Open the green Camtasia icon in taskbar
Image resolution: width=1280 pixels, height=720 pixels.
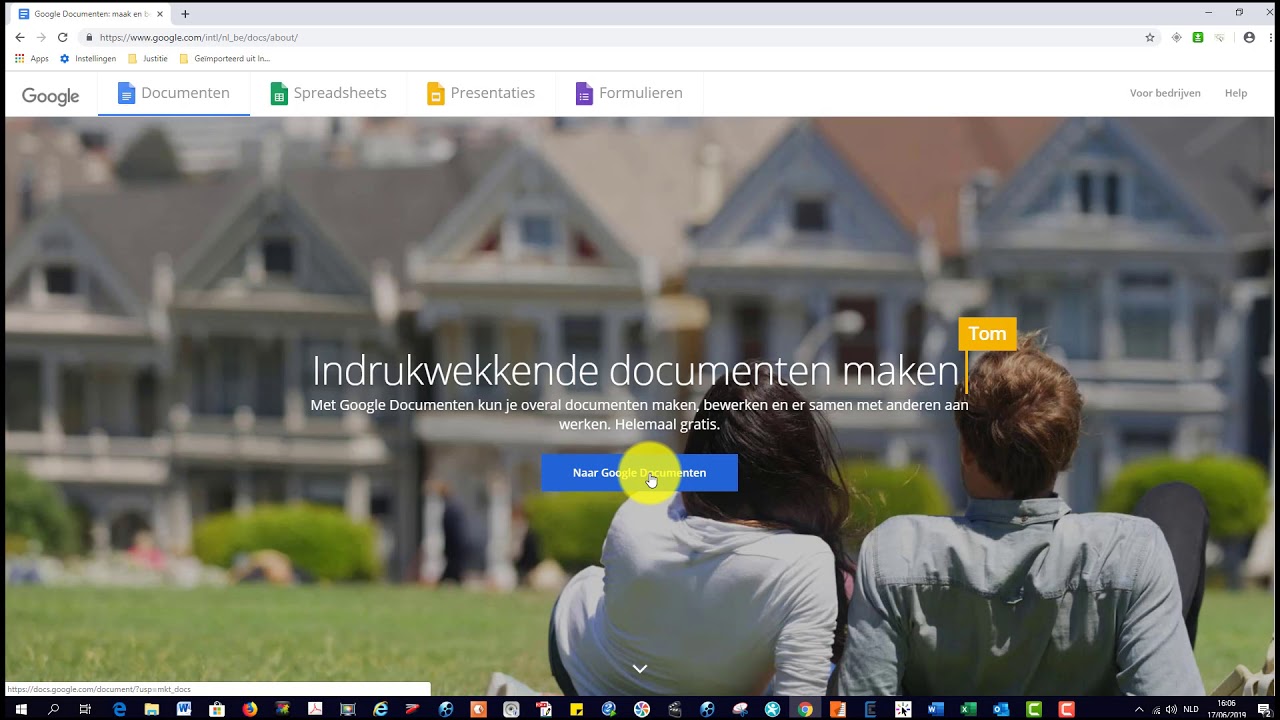coord(1034,709)
